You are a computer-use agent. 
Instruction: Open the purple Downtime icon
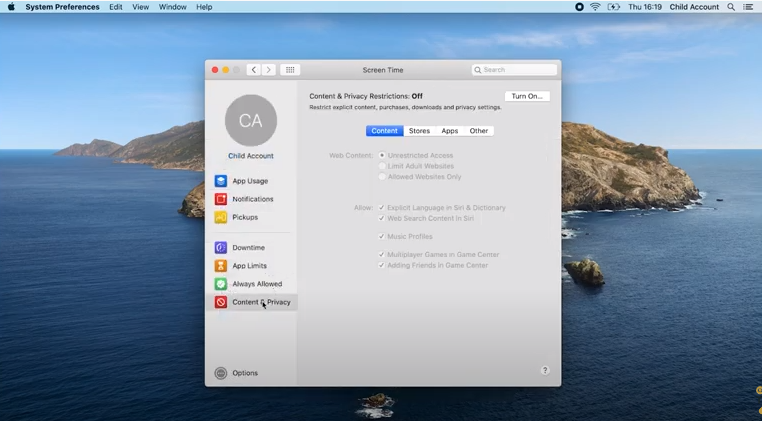click(221, 247)
